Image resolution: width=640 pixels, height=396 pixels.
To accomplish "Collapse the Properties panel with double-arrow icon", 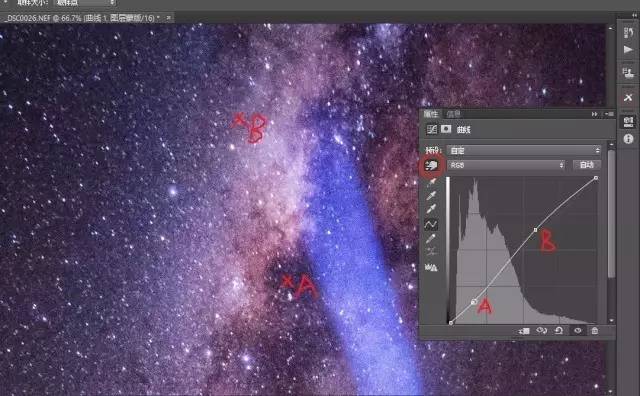I will 595,114.
